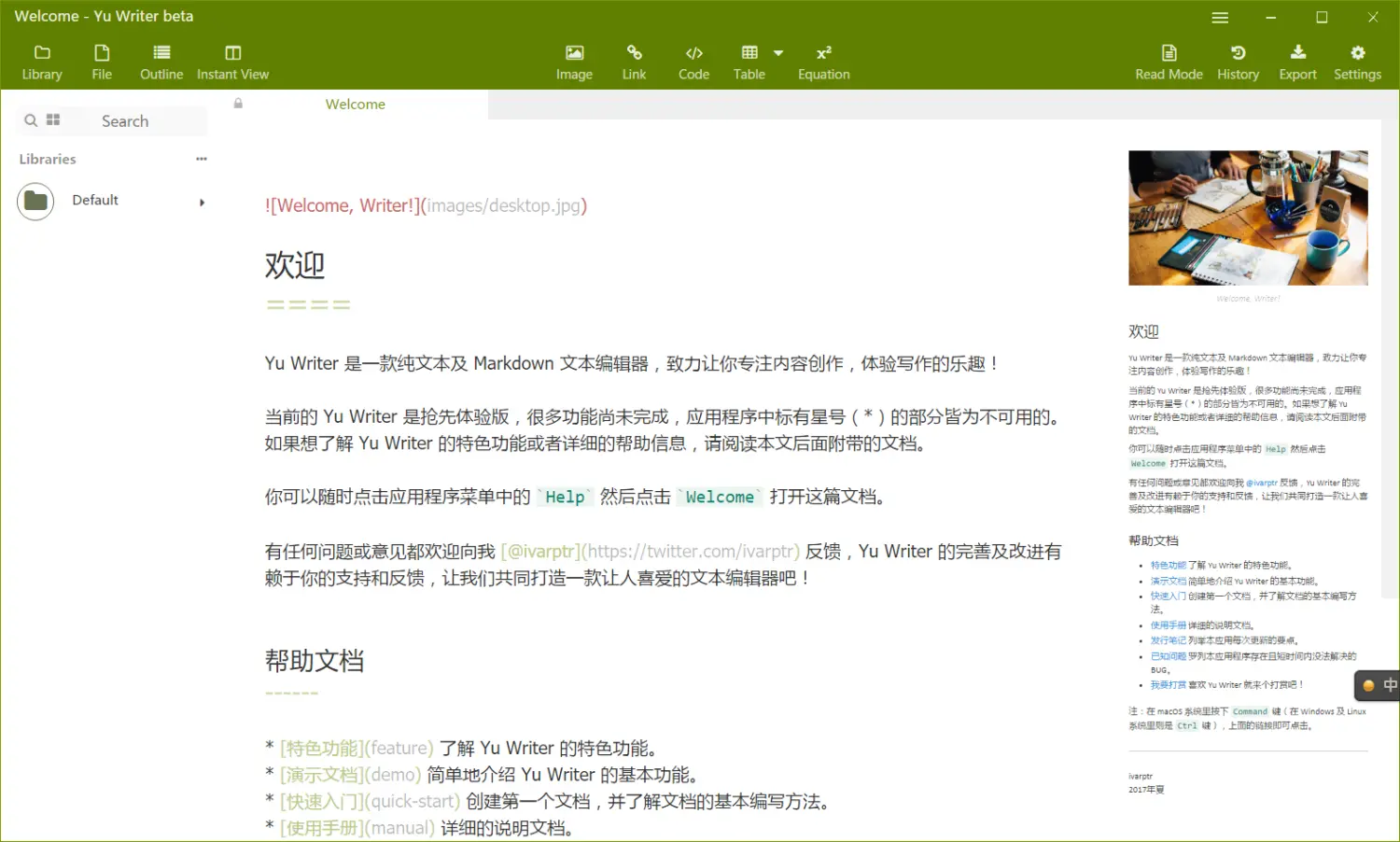
Task: Open Table dropdown arrow
Action: pyautogui.click(x=778, y=53)
